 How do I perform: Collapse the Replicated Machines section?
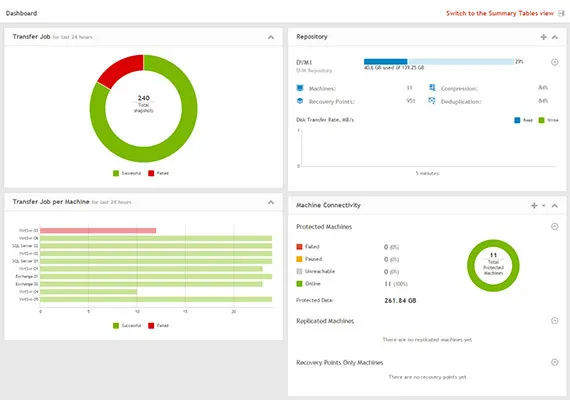tap(554, 321)
